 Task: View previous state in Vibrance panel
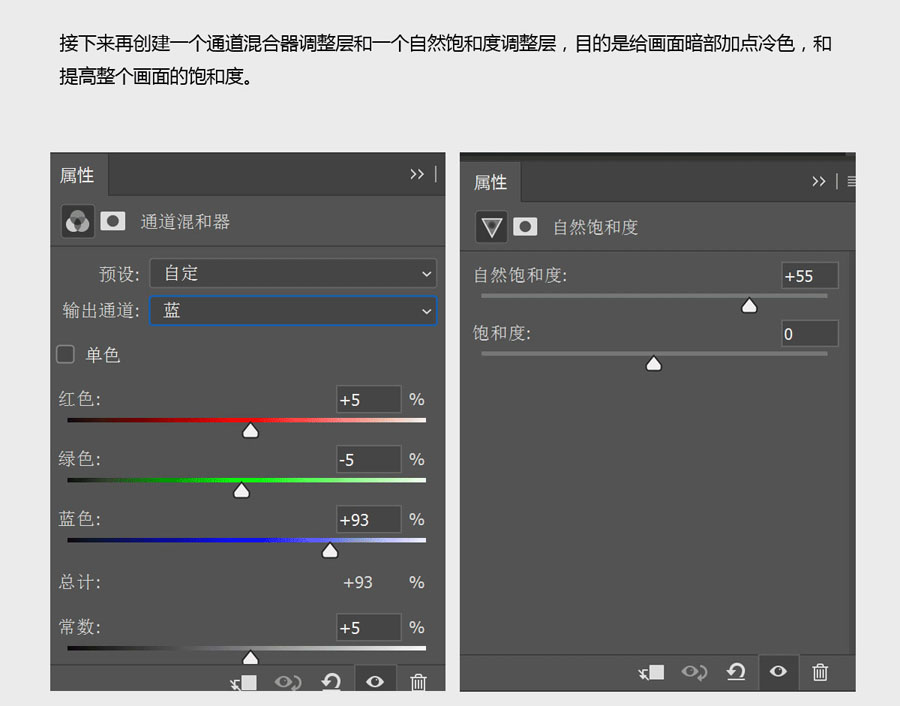point(694,672)
